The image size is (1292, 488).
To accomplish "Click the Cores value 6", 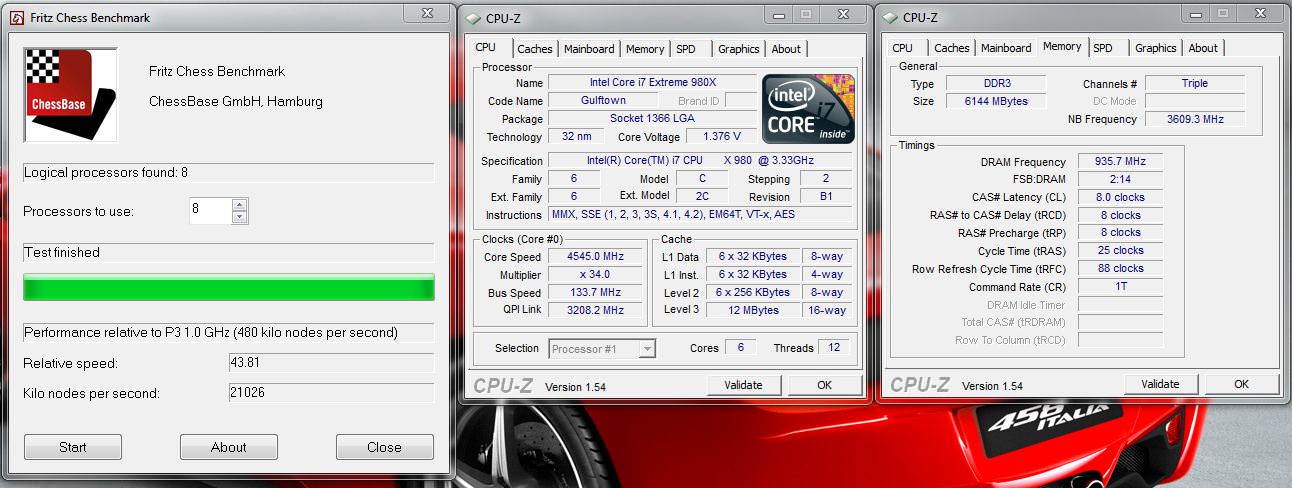I will point(740,348).
